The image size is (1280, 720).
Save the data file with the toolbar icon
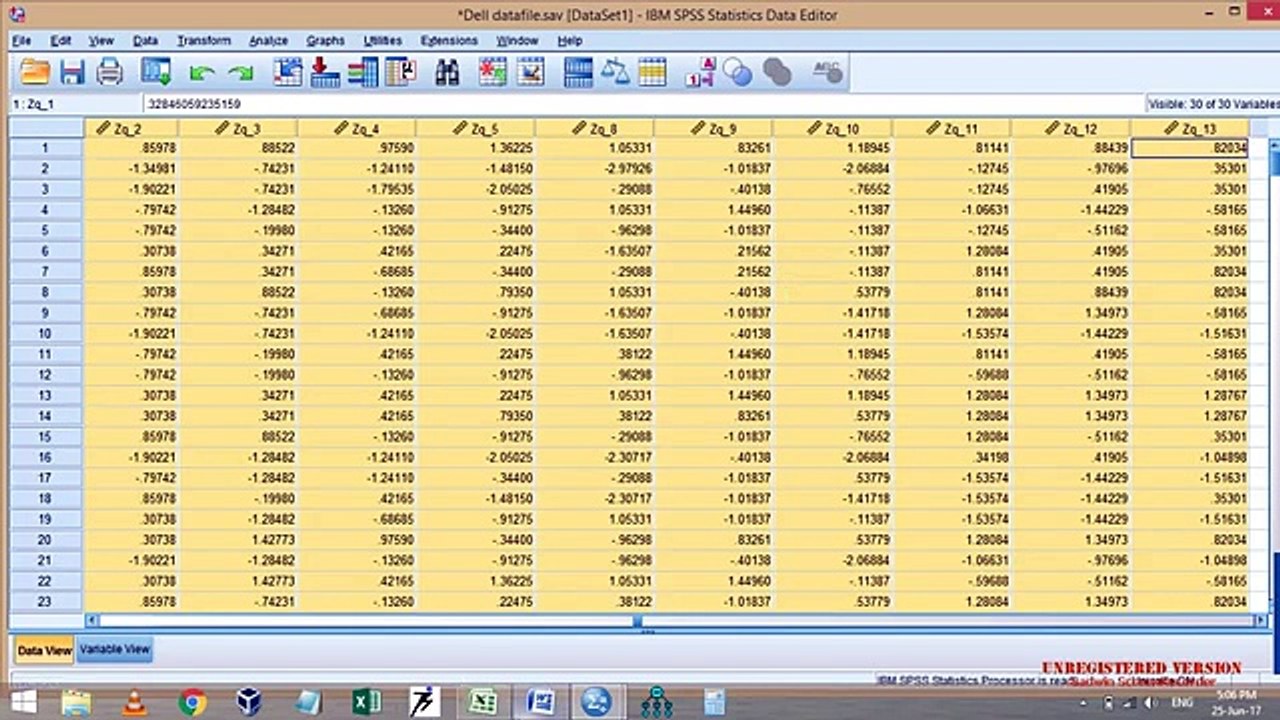coord(72,72)
